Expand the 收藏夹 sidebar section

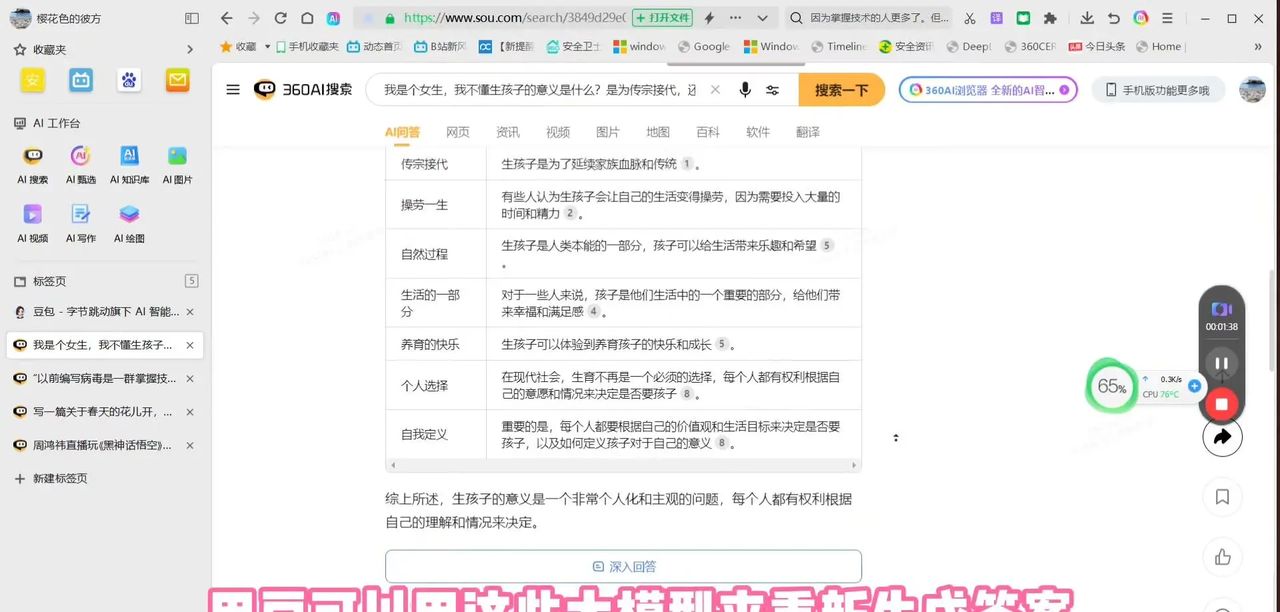click(190, 48)
